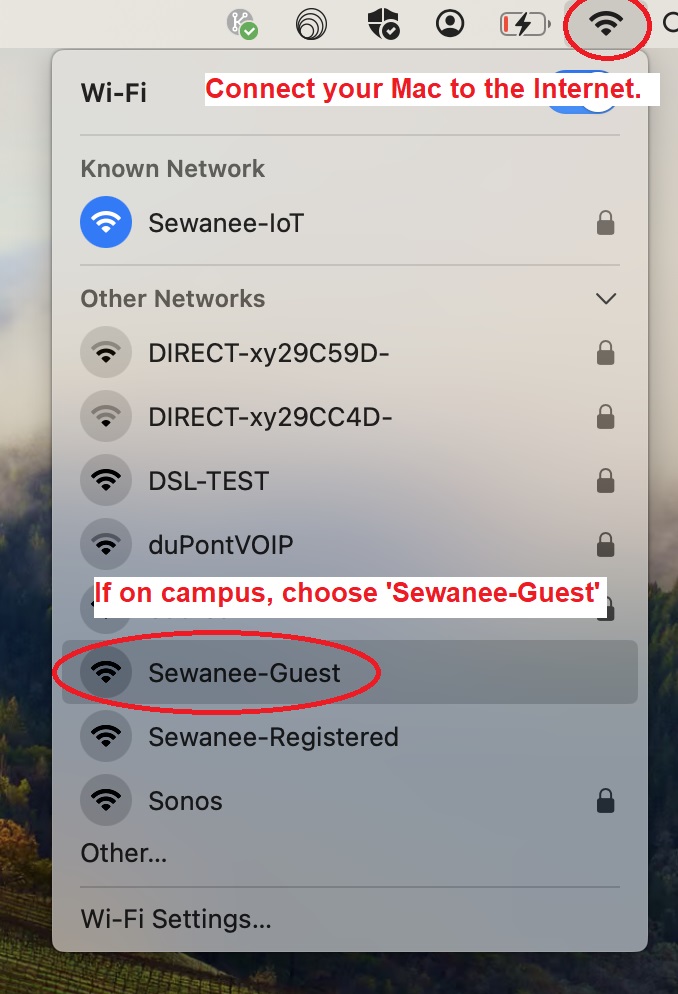Image resolution: width=678 pixels, height=994 pixels.
Task: Connect to the duPontVOIP network
Action: pos(350,544)
